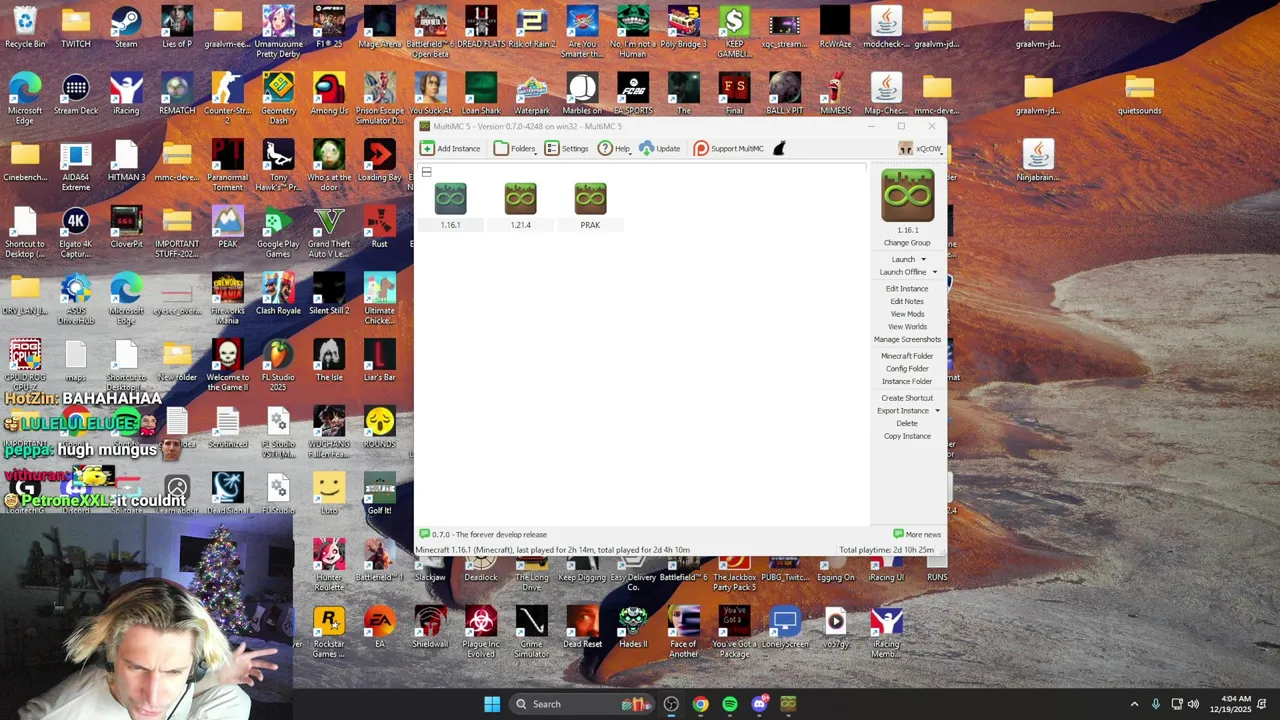The image size is (1280, 720).
Task: Show hidden system tray icons chevron
Action: coord(1134,704)
